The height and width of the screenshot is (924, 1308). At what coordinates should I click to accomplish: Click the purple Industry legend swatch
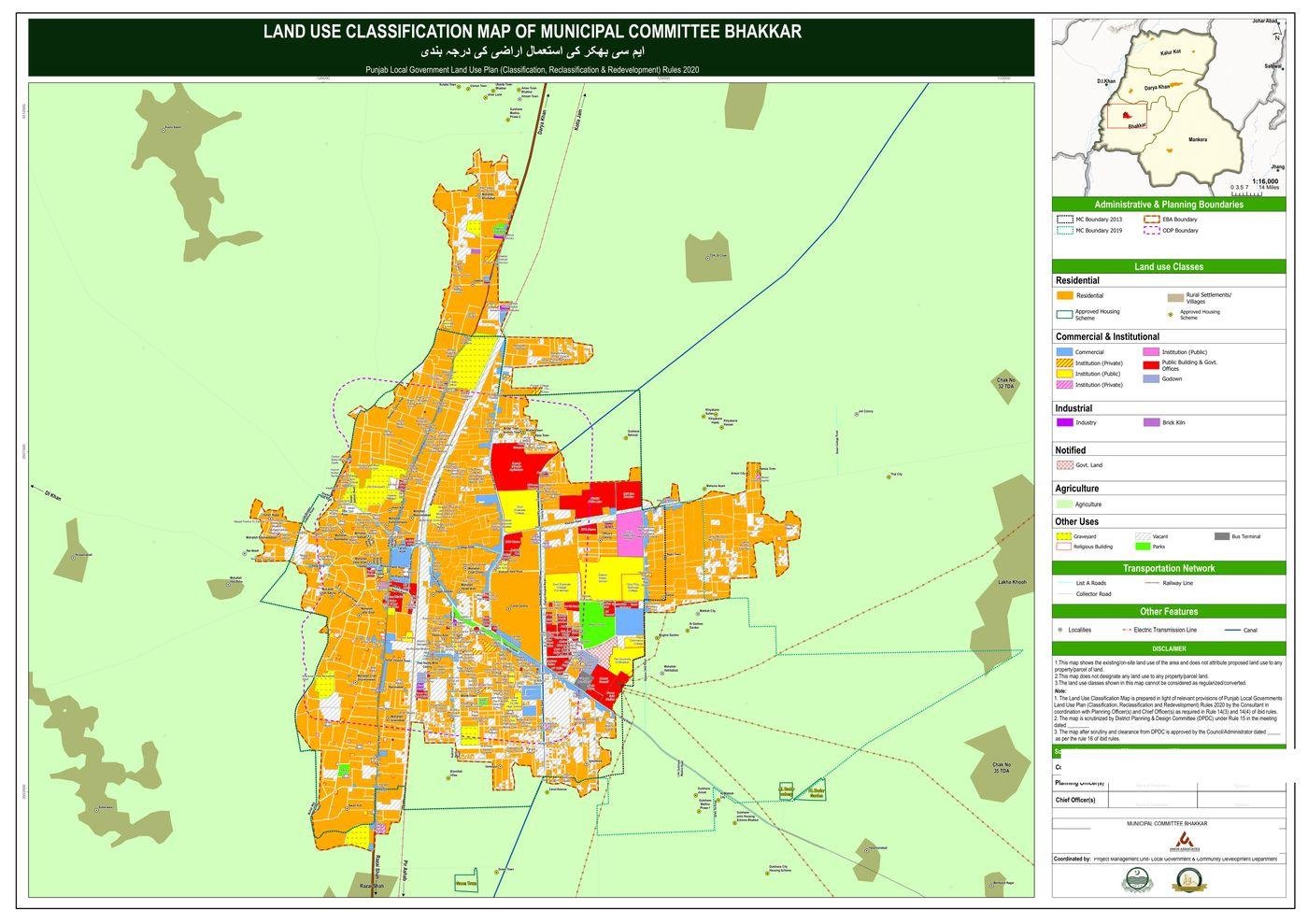[x=1063, y=422]
